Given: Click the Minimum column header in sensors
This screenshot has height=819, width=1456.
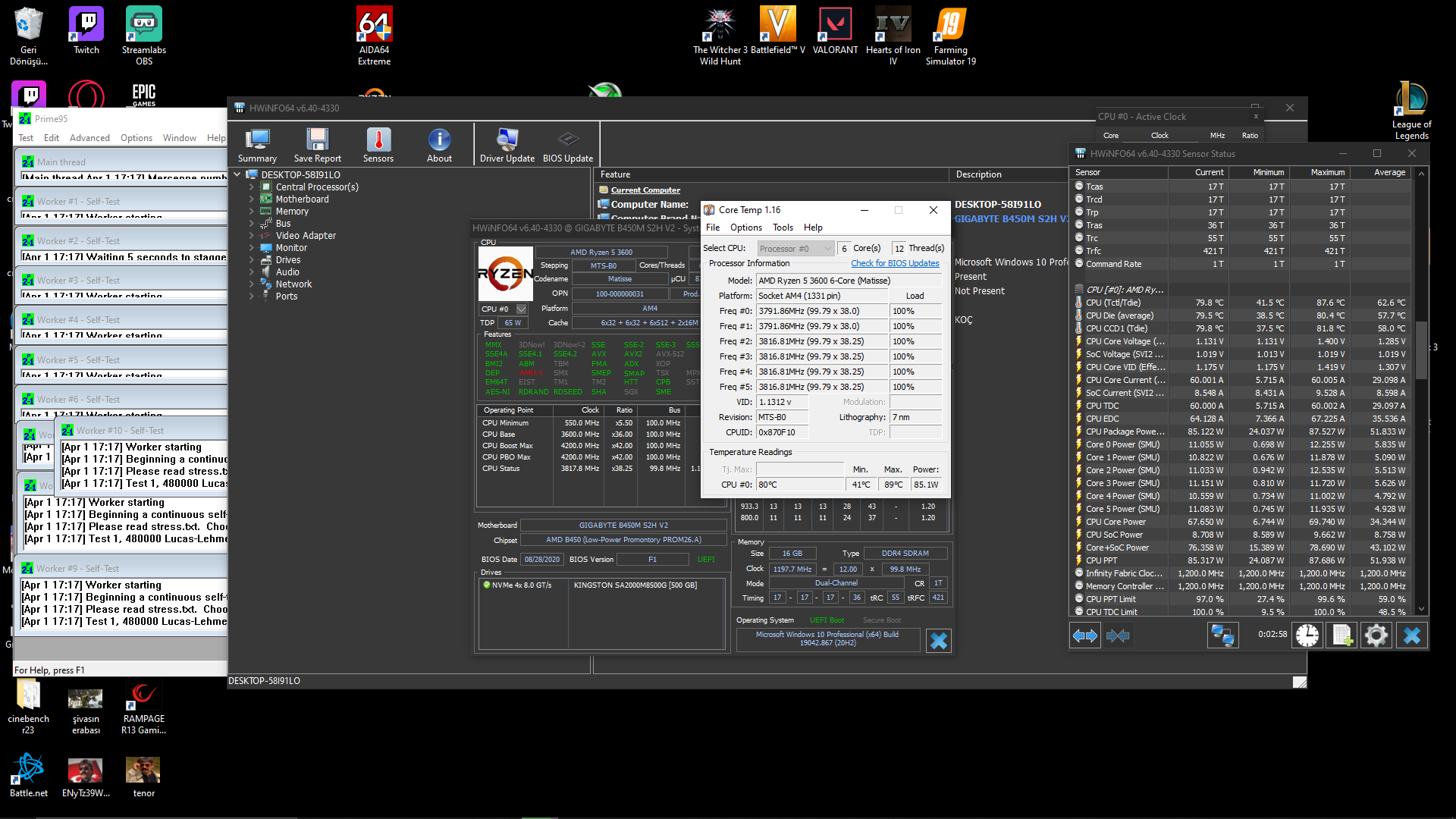Looking at the screenshot, I should click(x=1259, y=172).
